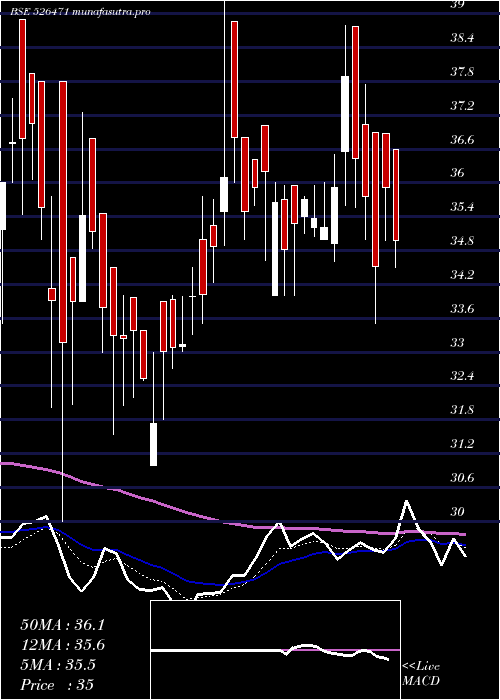Click the last red candle on the right
The height and width of the screenshot is (700, 500).
396,195
